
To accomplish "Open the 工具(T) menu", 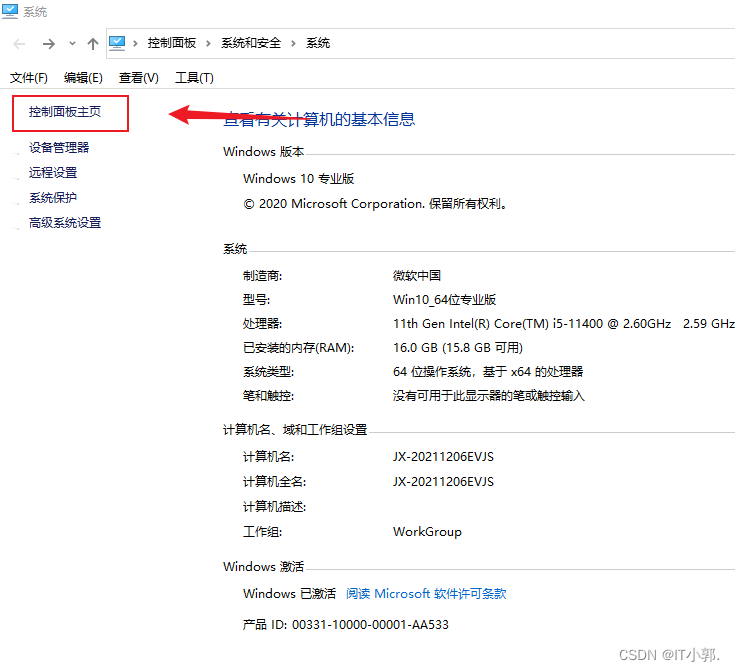I will [x=194, y=78].
